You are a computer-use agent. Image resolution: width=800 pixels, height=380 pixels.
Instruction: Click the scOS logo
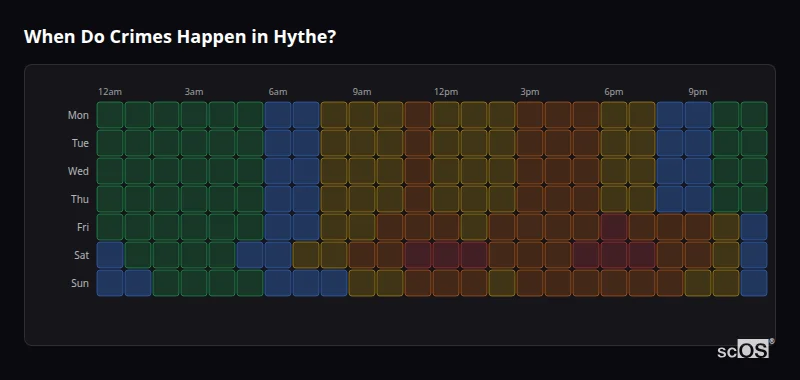745,349
